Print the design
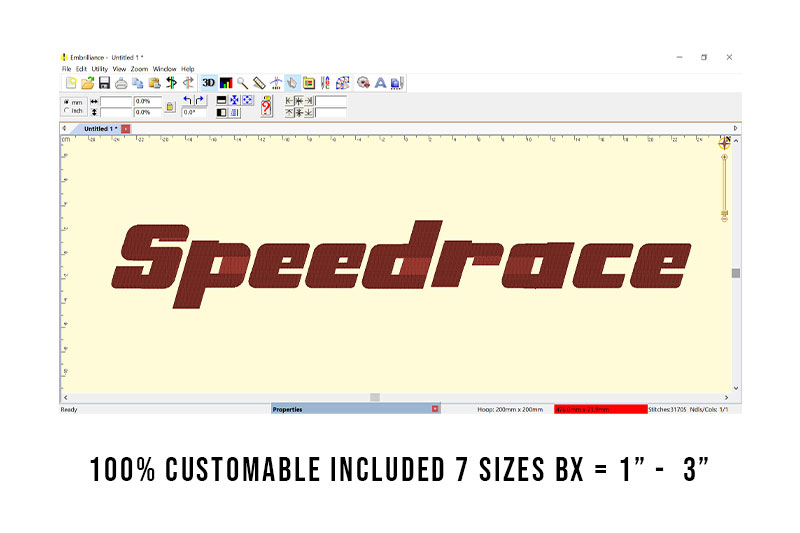The image size is (800, 533). tap(121, 83)
